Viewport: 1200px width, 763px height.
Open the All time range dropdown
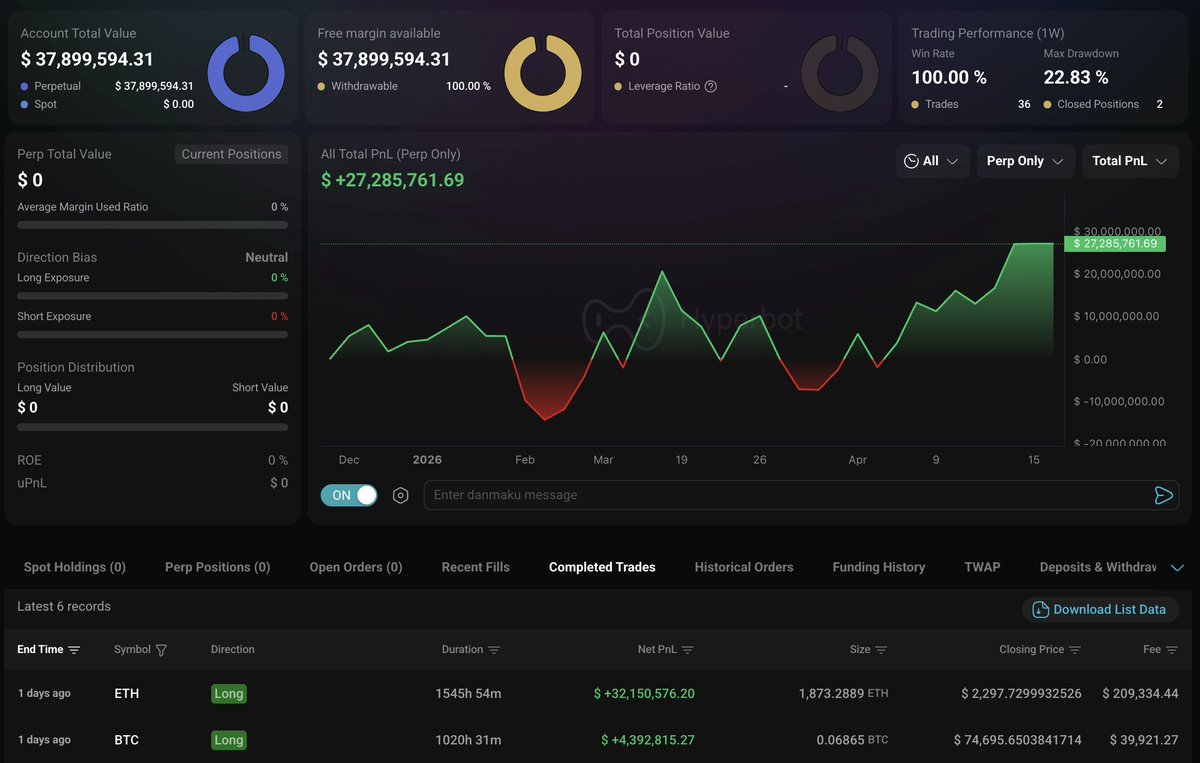[x=932, y=161]
